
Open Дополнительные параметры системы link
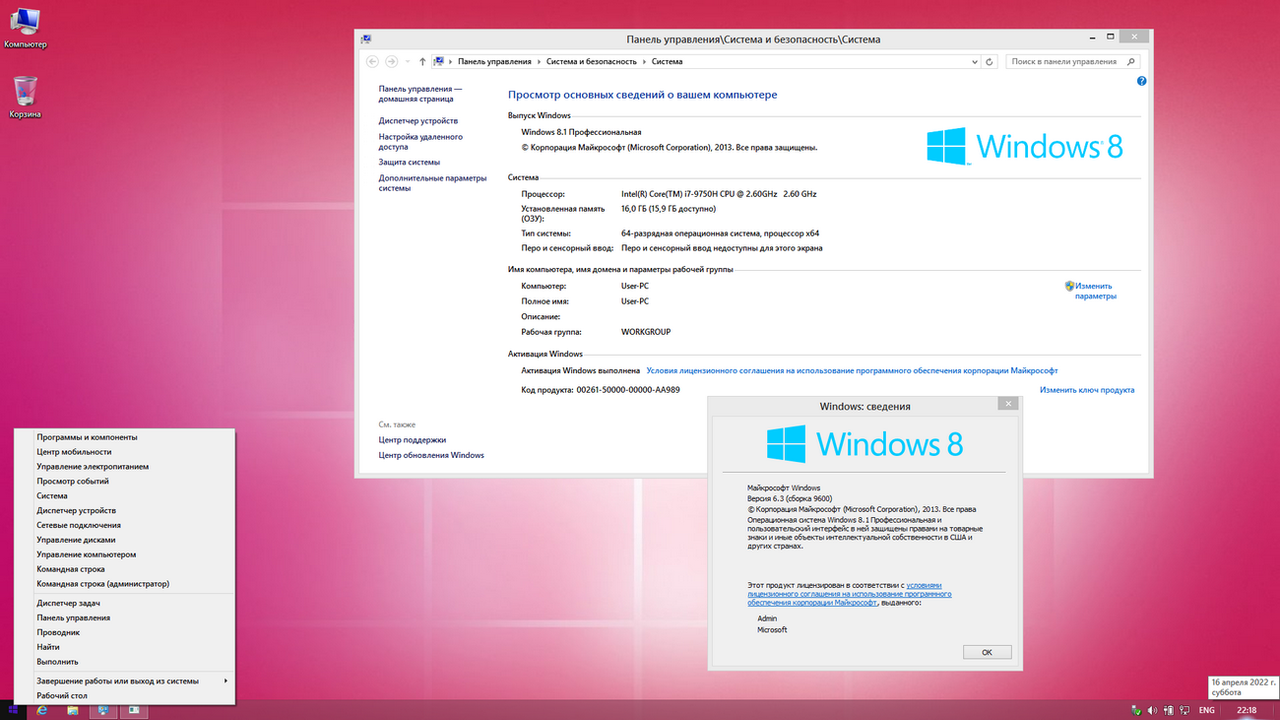click(432, 183)
